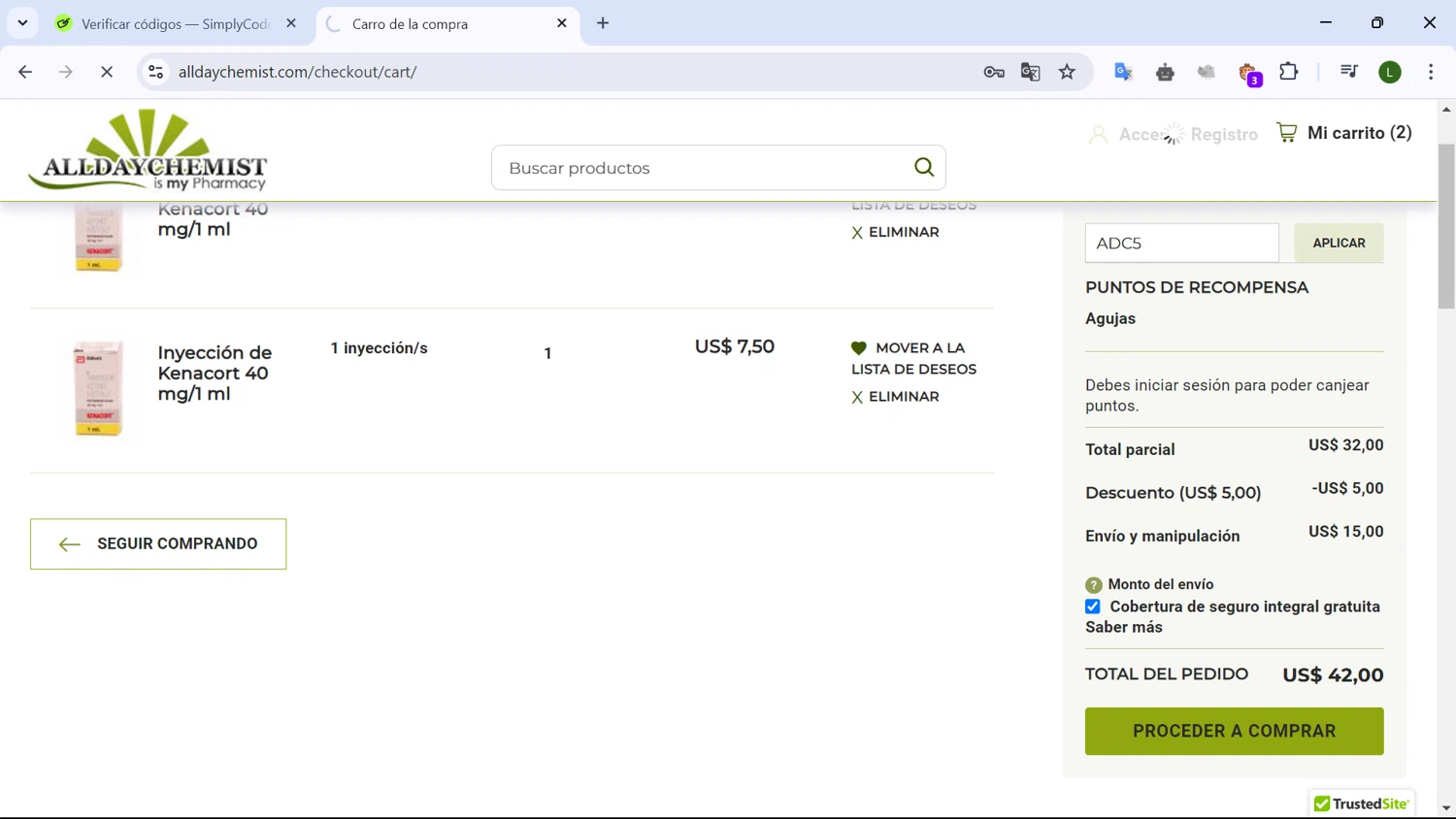
Task: Select the Carro de la compra tab
Action: coord(447,23)
